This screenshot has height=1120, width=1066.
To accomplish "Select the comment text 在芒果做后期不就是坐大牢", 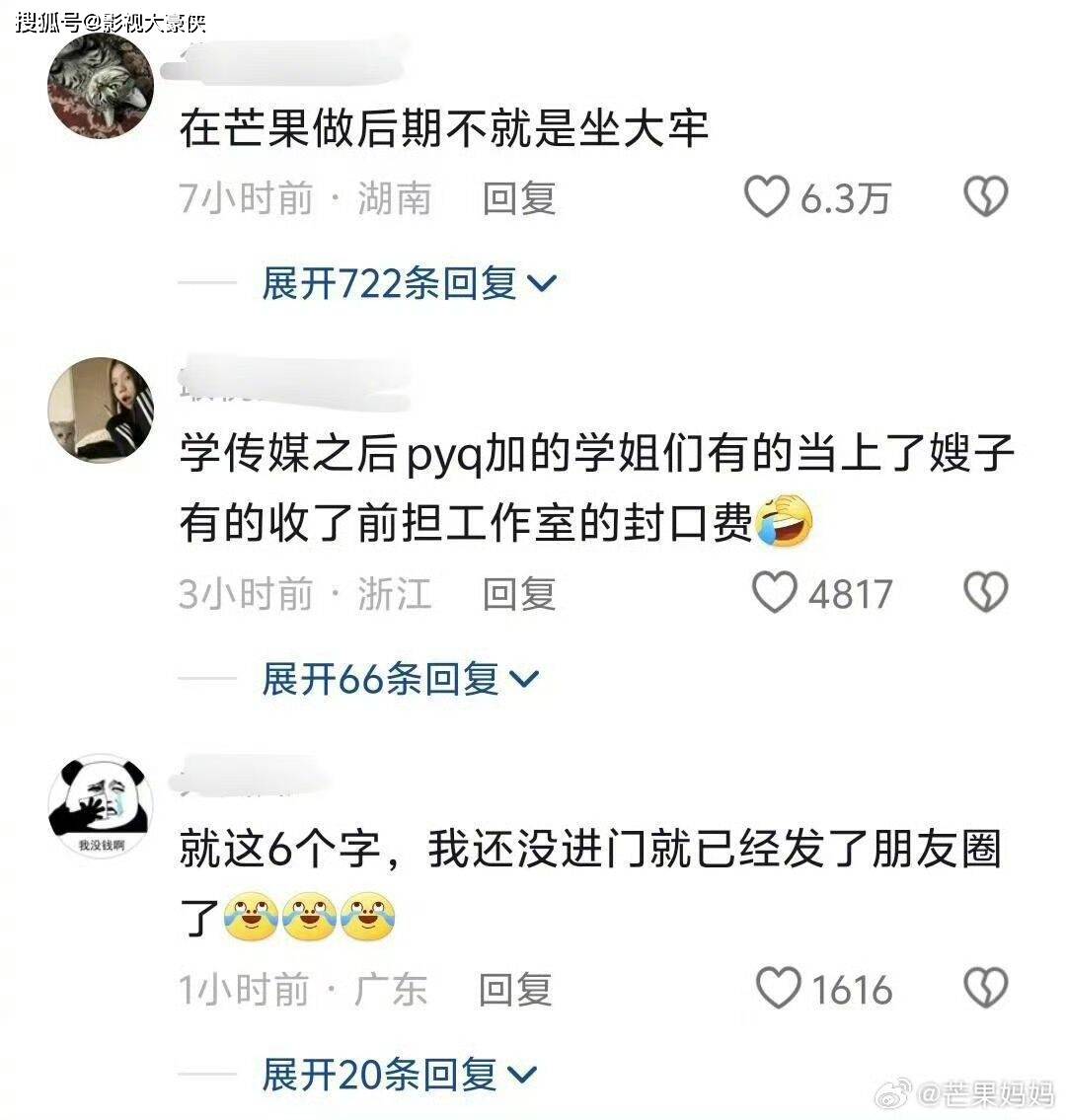I will pos(444,128).
